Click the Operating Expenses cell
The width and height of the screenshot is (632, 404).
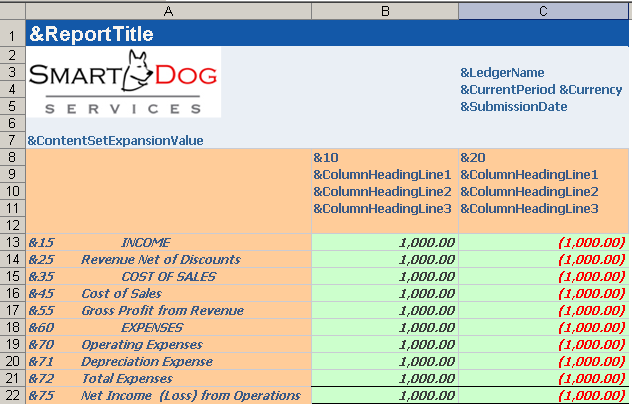click(x=168, y=344)
